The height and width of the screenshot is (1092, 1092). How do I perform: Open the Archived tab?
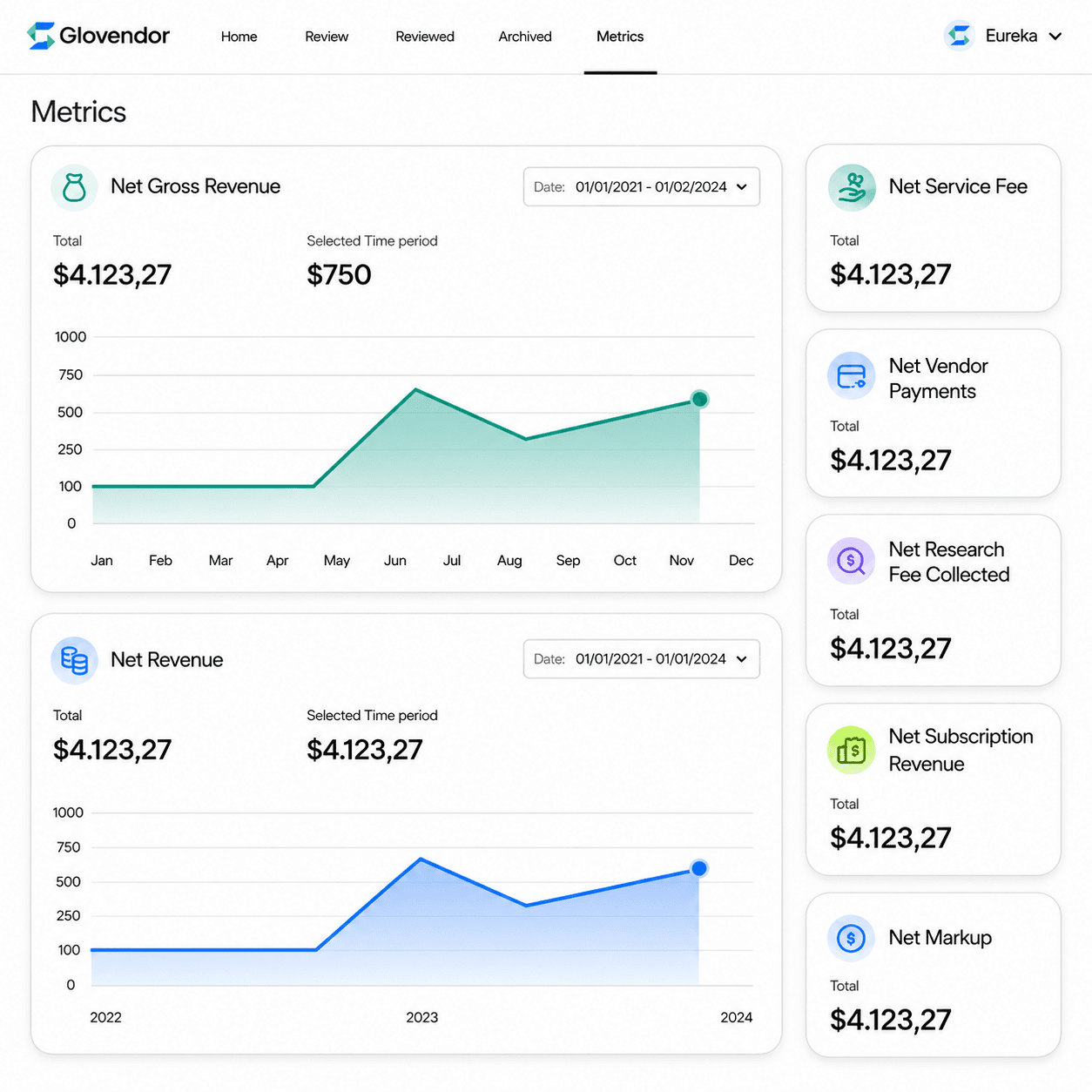click(x=525, y=37)
